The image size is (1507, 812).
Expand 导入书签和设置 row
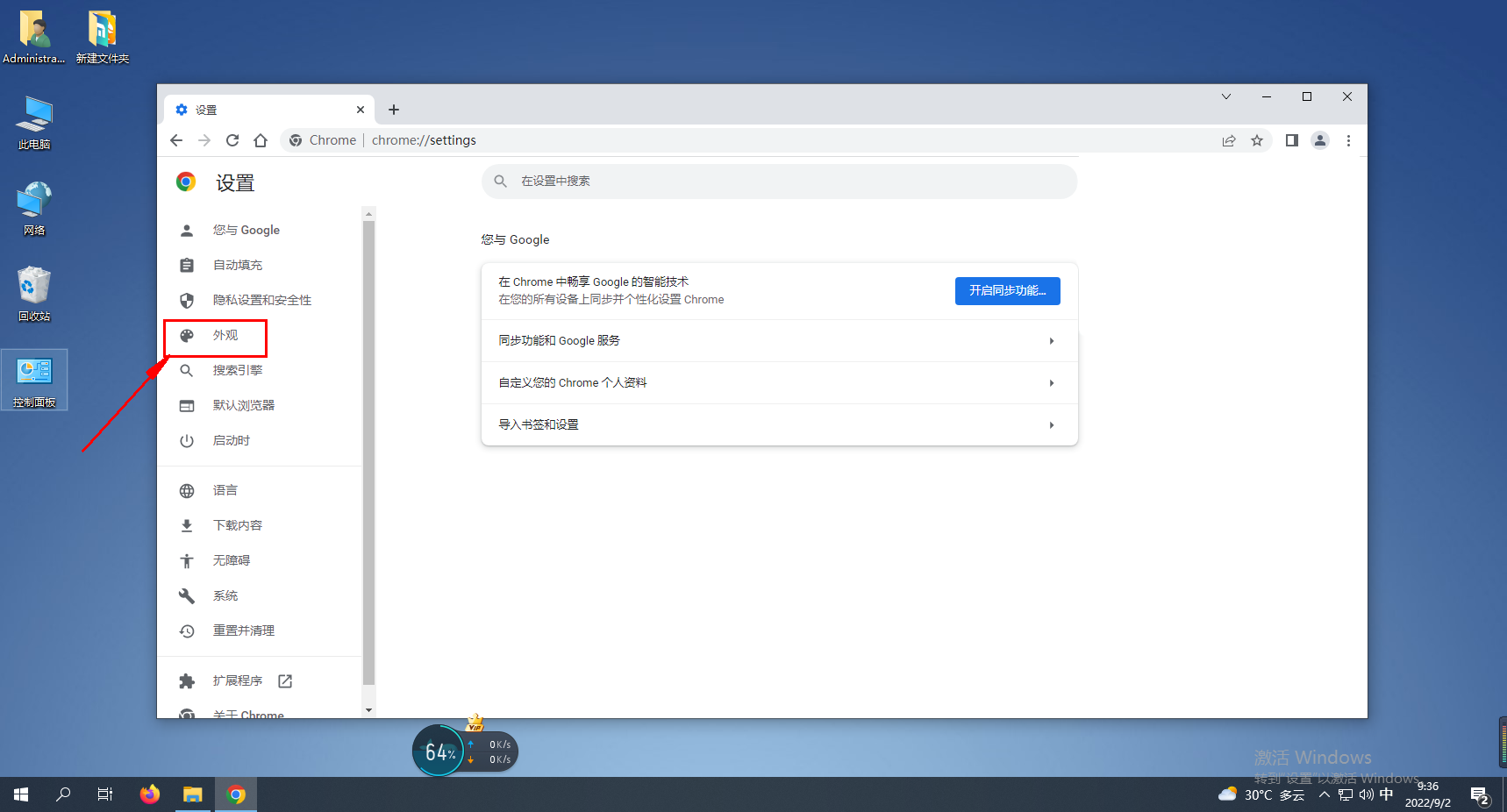click(779, 425)
